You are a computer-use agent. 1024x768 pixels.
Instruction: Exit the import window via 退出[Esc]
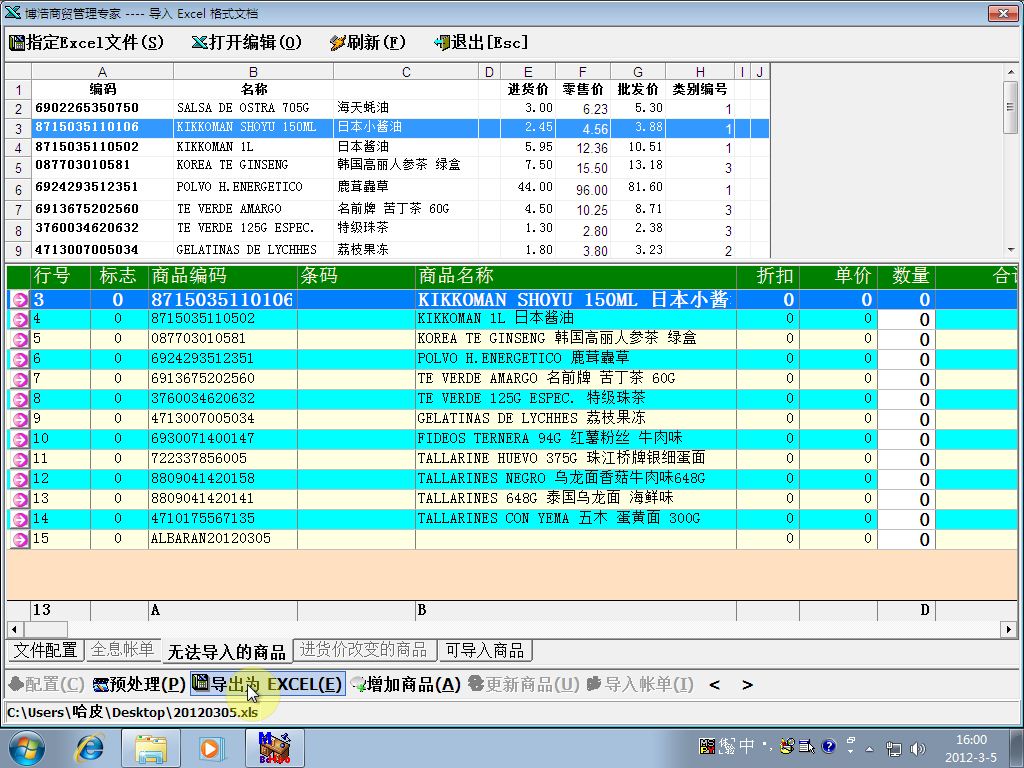(481, 43)
